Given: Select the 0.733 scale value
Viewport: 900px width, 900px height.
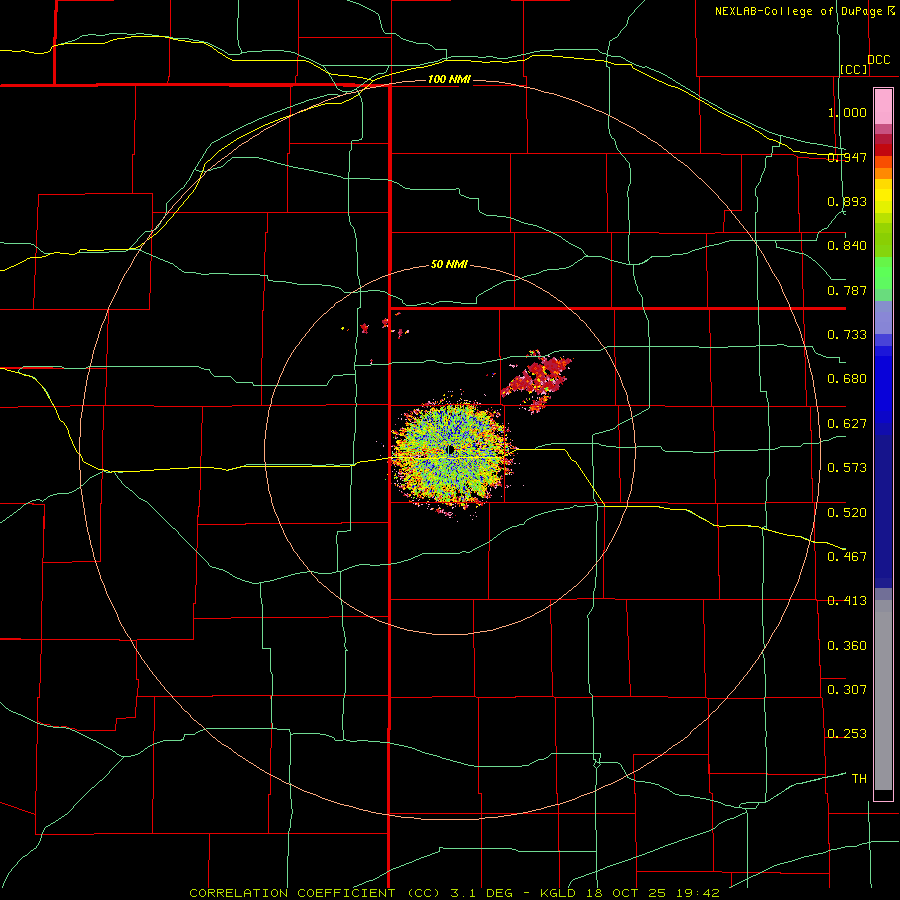Looking at the screenshot, I should (847, 335).
